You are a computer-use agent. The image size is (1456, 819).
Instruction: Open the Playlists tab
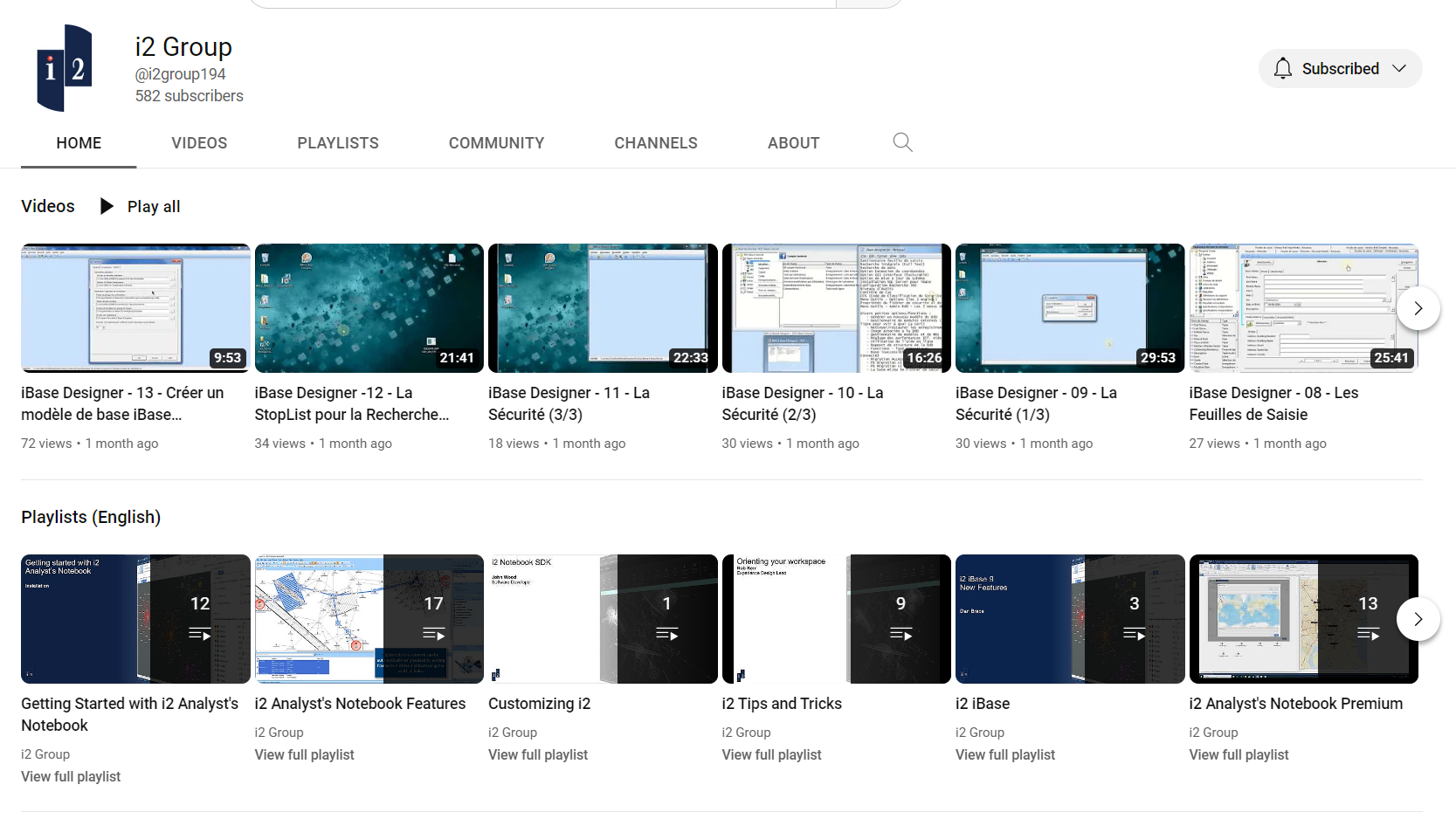click(x=337, y=143)
